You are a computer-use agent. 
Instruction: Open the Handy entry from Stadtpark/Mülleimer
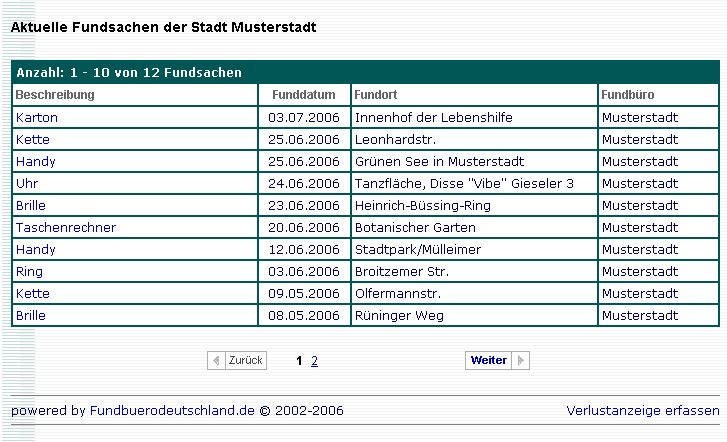point(36,250)
